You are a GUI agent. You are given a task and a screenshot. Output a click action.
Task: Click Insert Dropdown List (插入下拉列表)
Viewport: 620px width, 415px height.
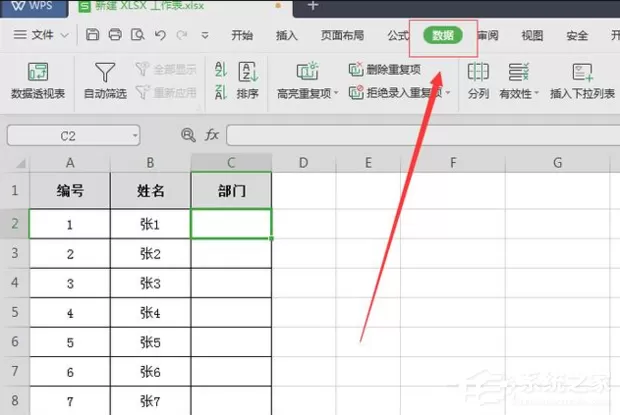point(582,81)
